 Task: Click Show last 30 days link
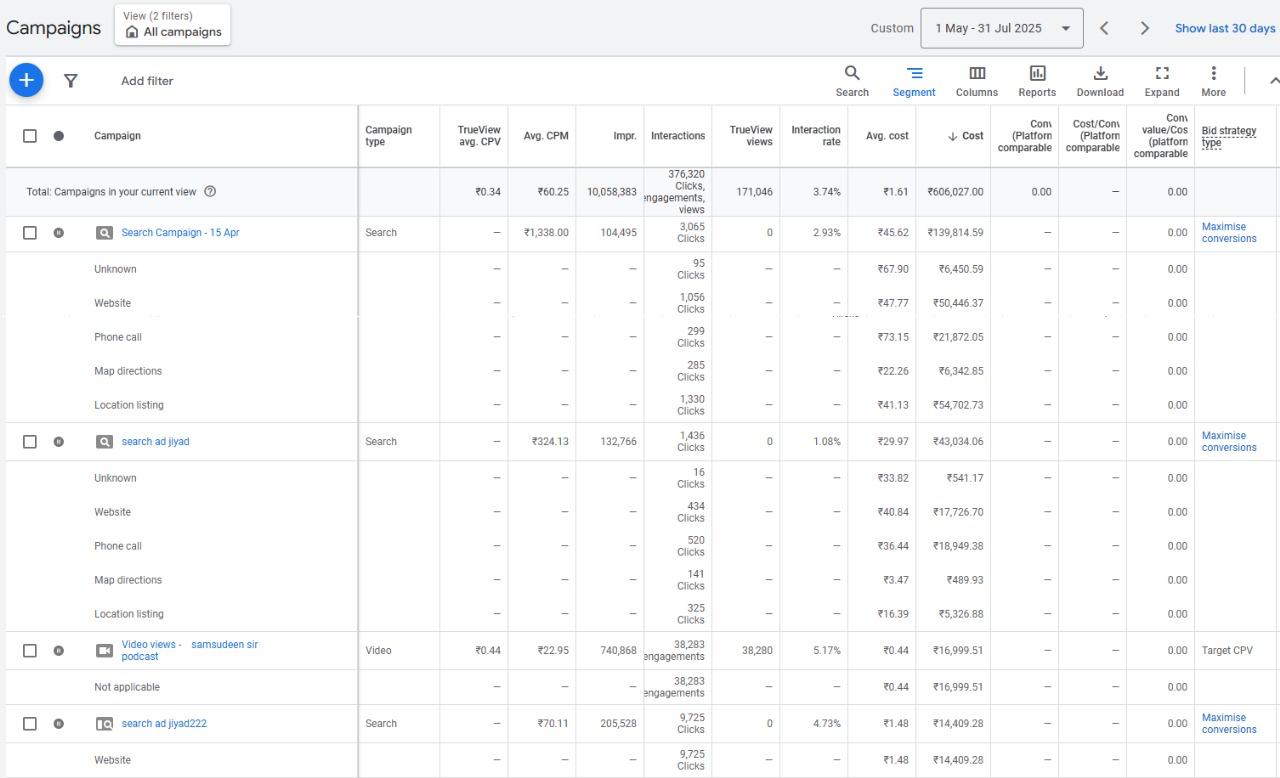click(x=1225, y=28)
